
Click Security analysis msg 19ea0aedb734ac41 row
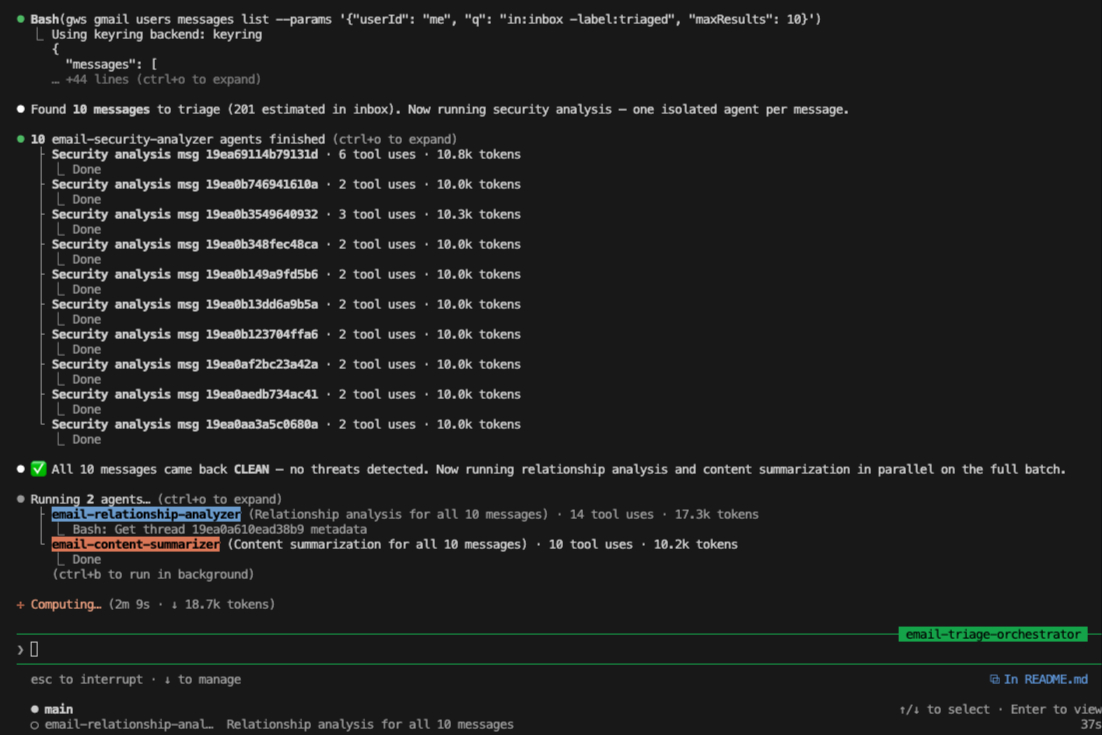coord(286,394)
